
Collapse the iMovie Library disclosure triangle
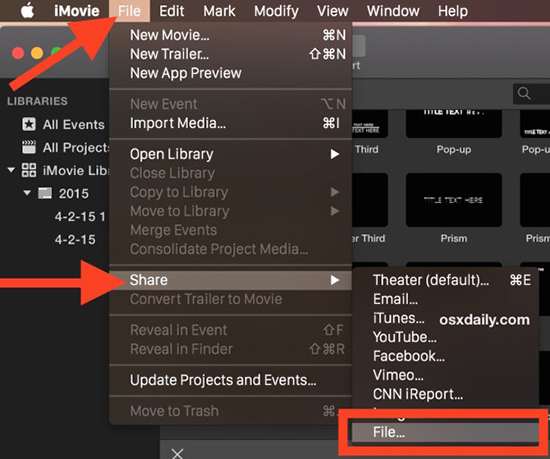11,170
